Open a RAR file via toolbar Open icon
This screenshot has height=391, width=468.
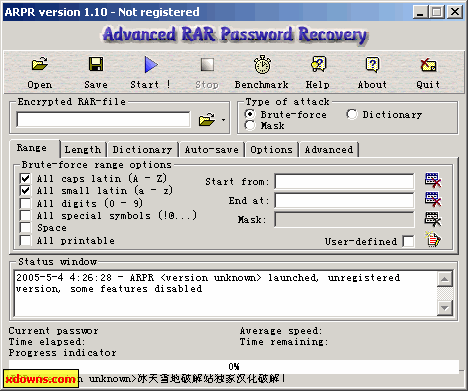click(40, 64)
